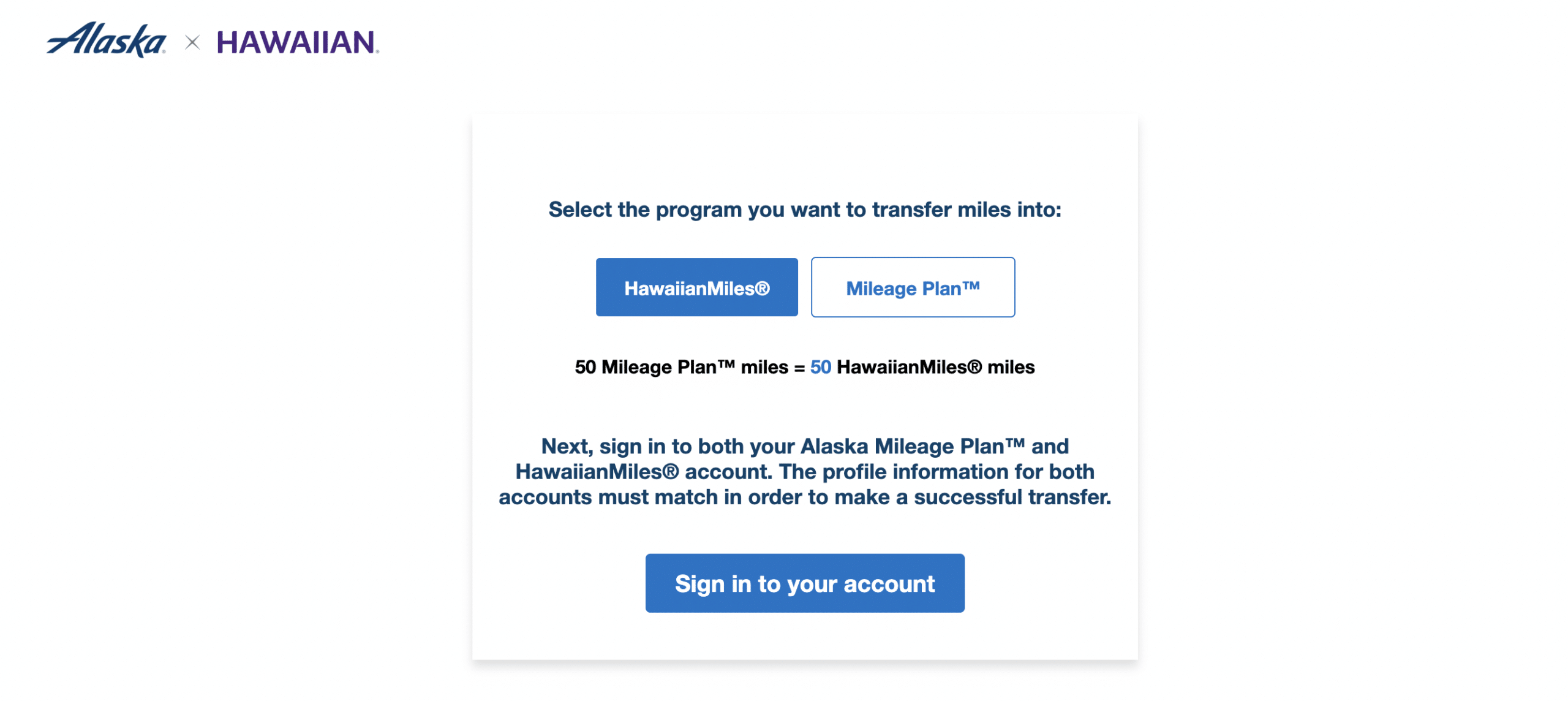This screenshot has width=1568, height=701.
Task: Click the × symbol between the logos
Action: [x=192, y=42]
